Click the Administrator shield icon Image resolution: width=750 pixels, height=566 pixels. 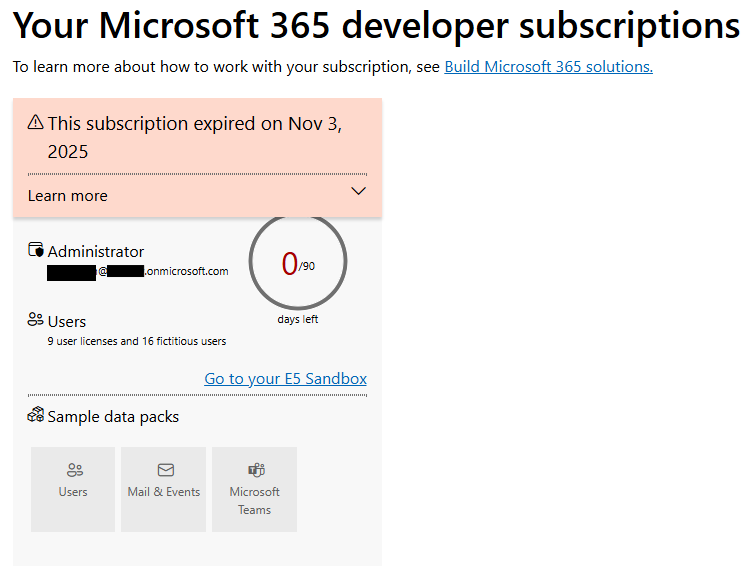(x=35, y=250)
